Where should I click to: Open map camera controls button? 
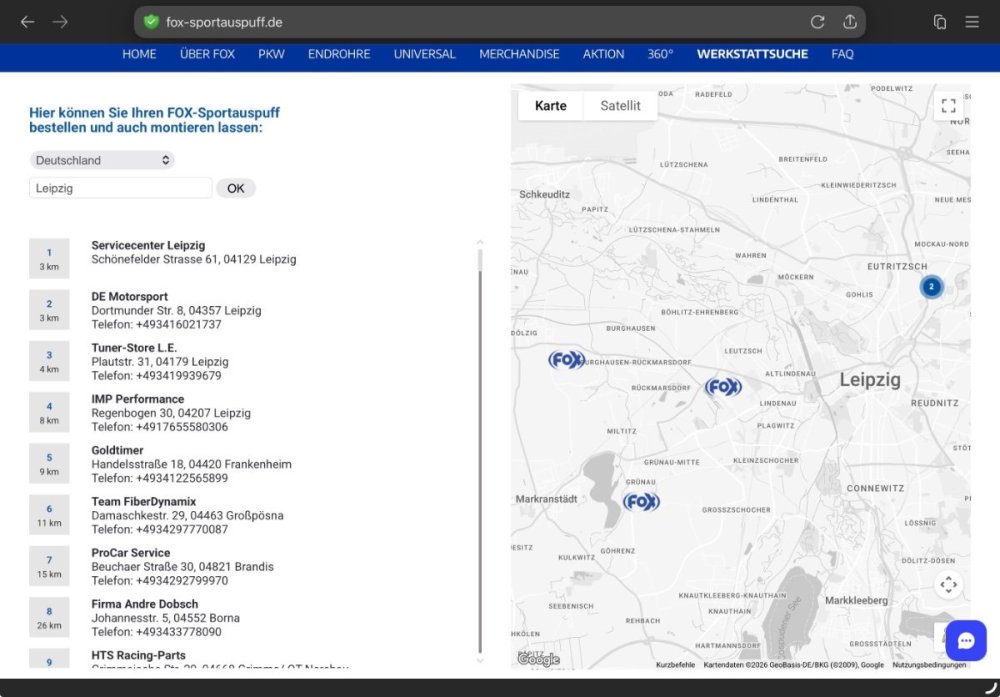[x=948, y=585]
